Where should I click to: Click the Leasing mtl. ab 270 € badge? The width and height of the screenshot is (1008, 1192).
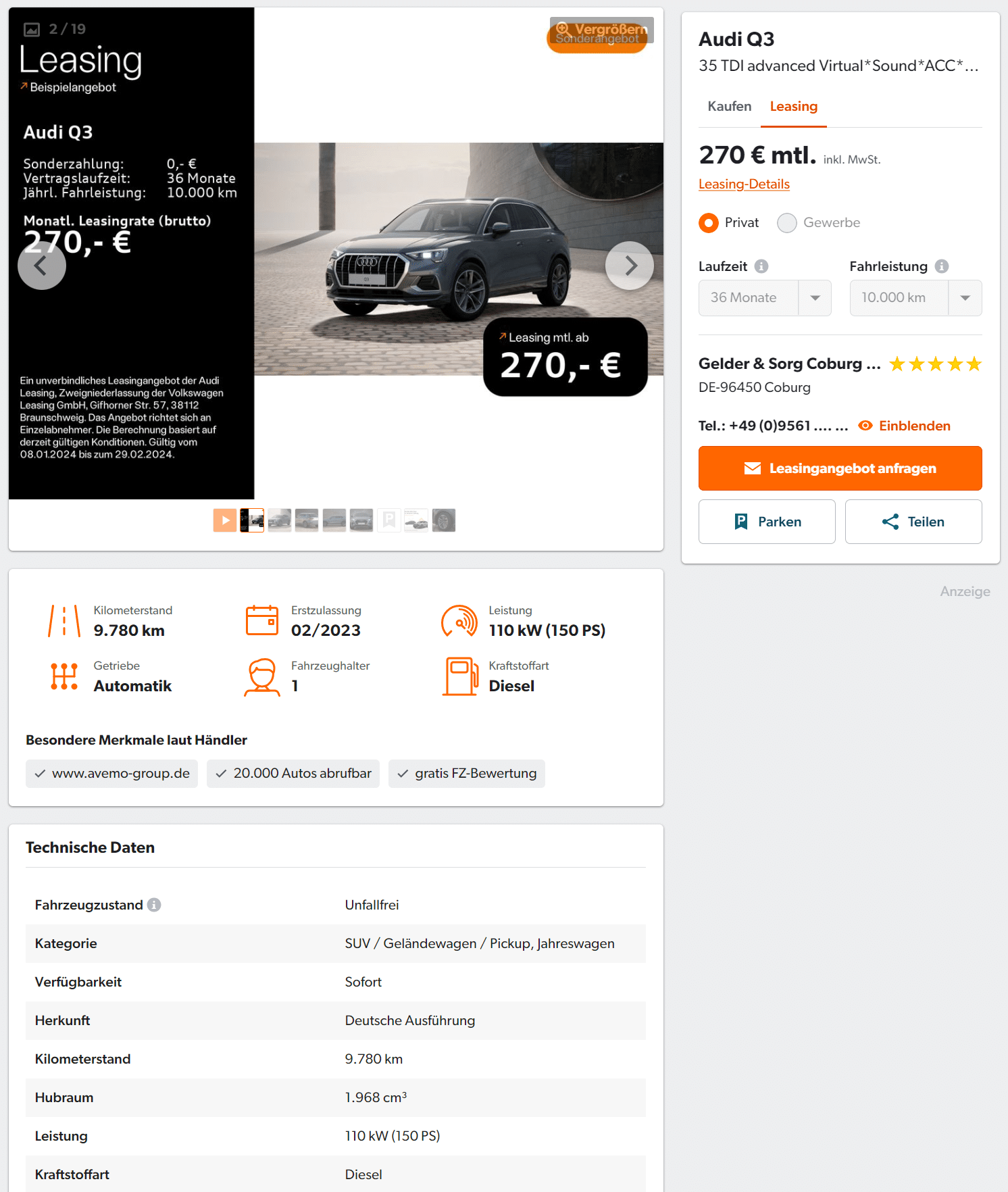[x=565, y=357]
